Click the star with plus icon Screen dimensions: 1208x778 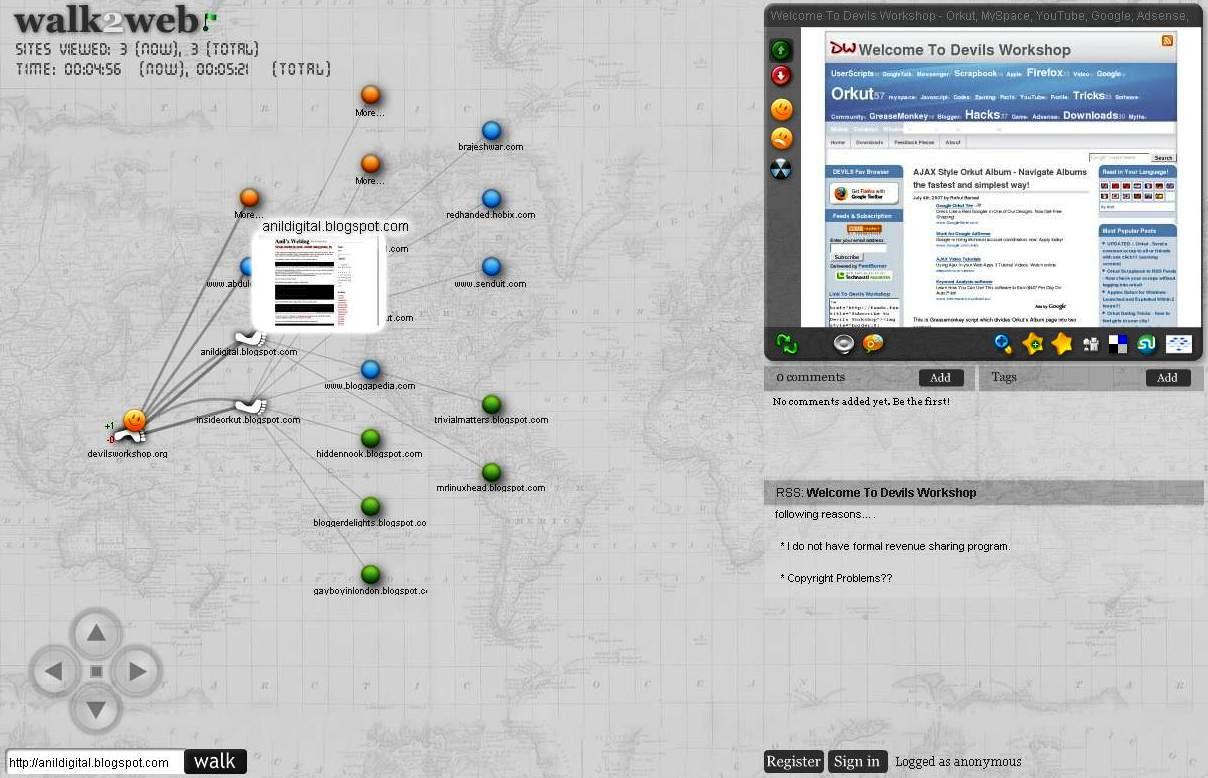coord(1032,344)
